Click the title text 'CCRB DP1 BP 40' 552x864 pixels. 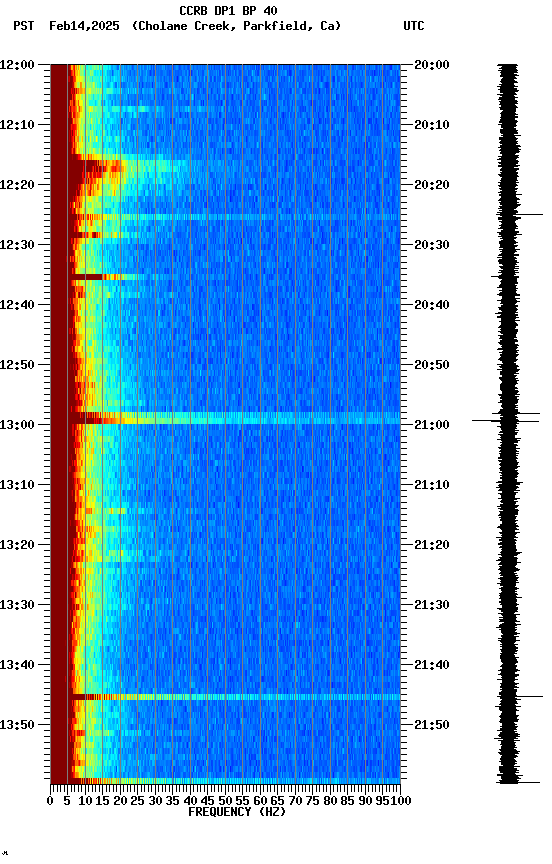tap(228, 10)
